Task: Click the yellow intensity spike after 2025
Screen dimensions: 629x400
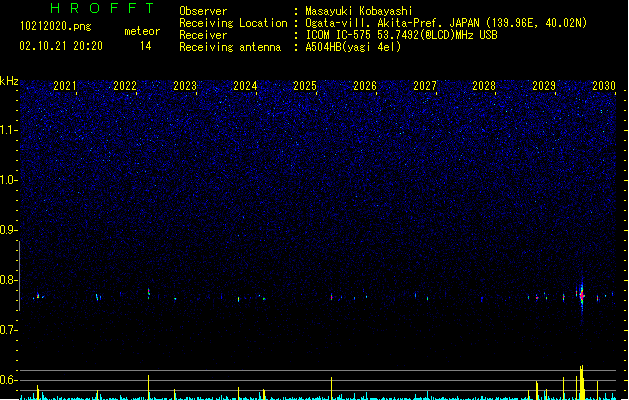Action: [331, 388]
